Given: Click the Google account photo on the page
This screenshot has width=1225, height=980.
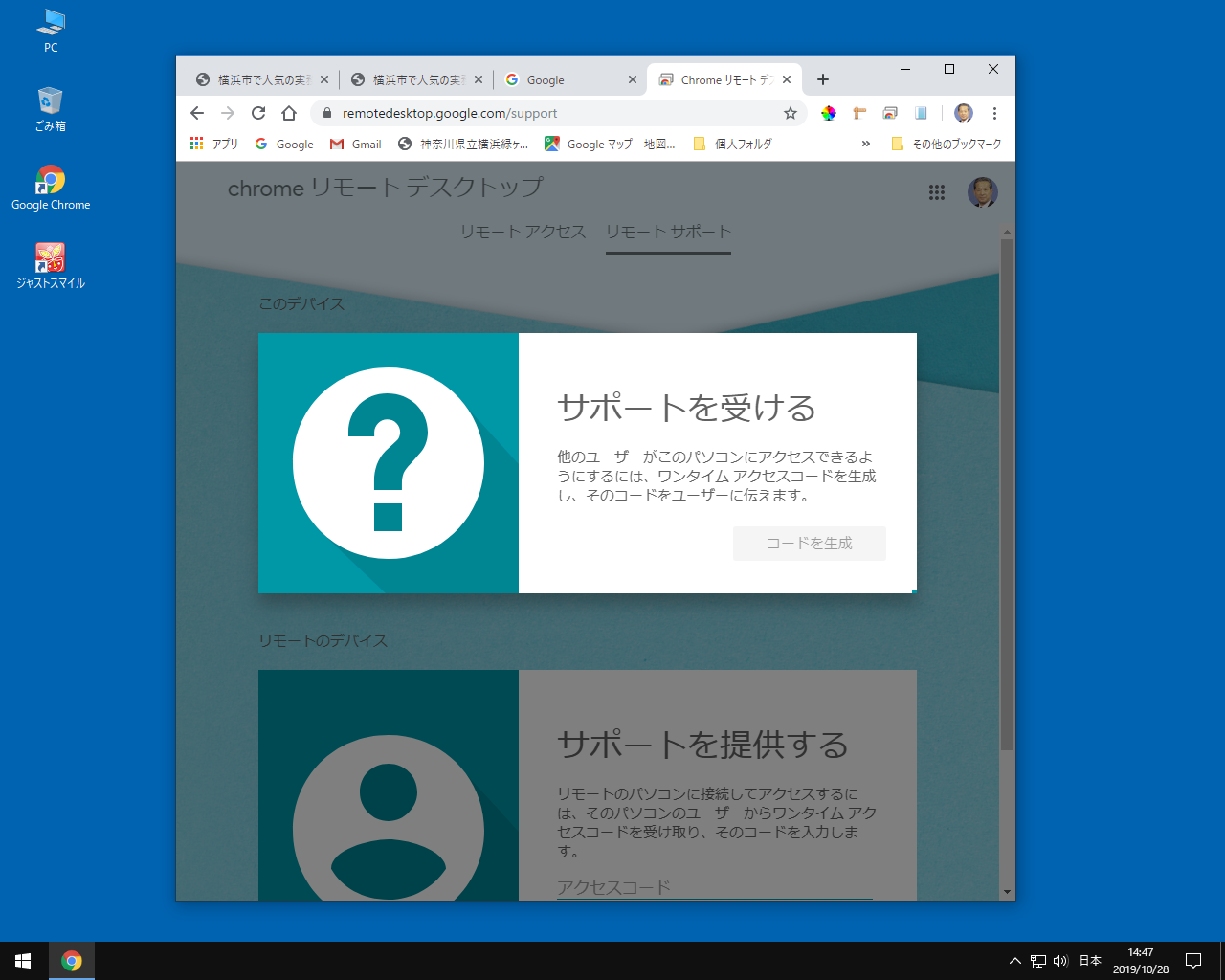Looking at the screenshot, I should click(983, 192).
